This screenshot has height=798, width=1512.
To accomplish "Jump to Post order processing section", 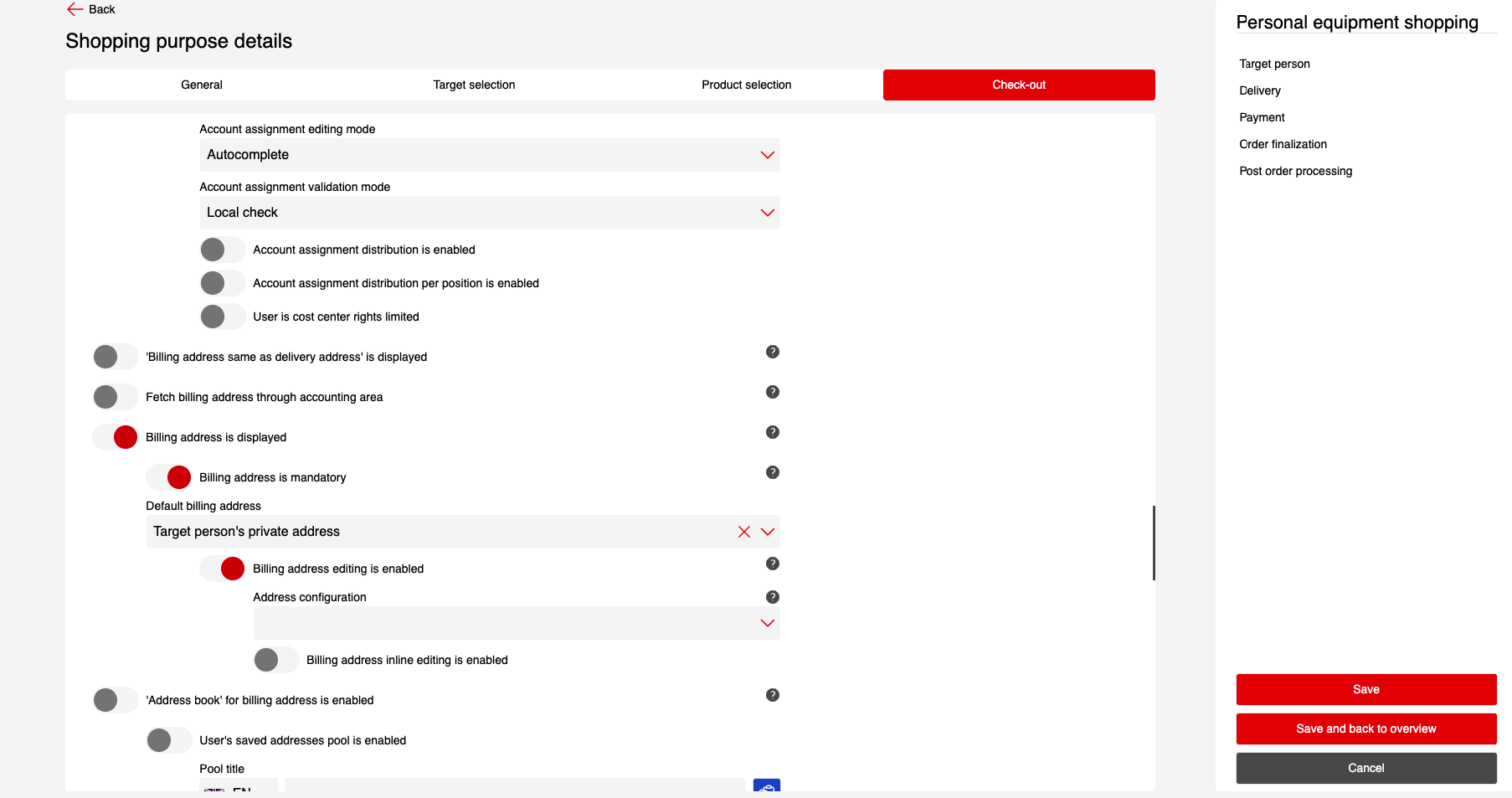I will pos(1295,171).
